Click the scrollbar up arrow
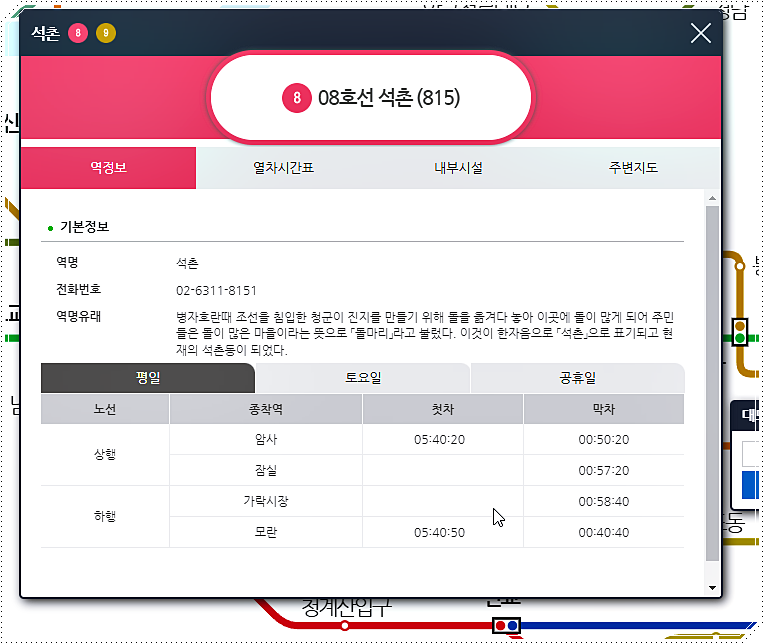This screenshot has width=764, height=644. point(712,198)
